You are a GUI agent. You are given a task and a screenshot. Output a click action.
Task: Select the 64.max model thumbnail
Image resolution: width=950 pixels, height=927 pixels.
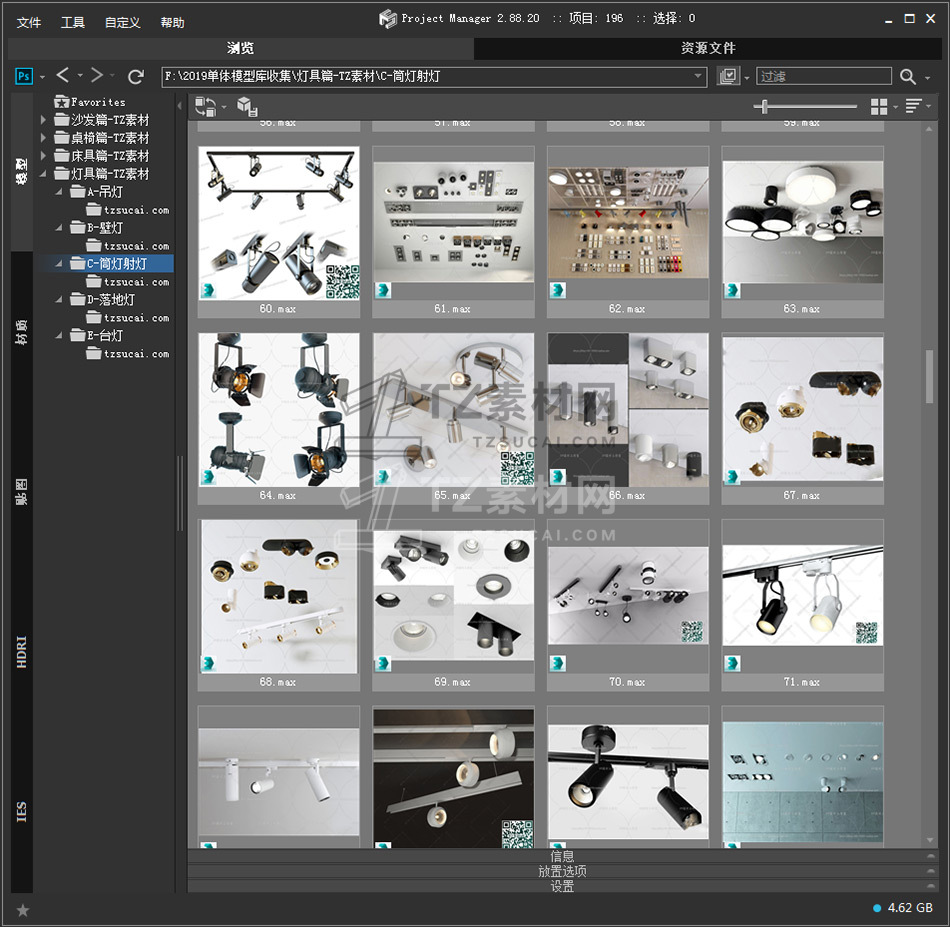point(278,410)
